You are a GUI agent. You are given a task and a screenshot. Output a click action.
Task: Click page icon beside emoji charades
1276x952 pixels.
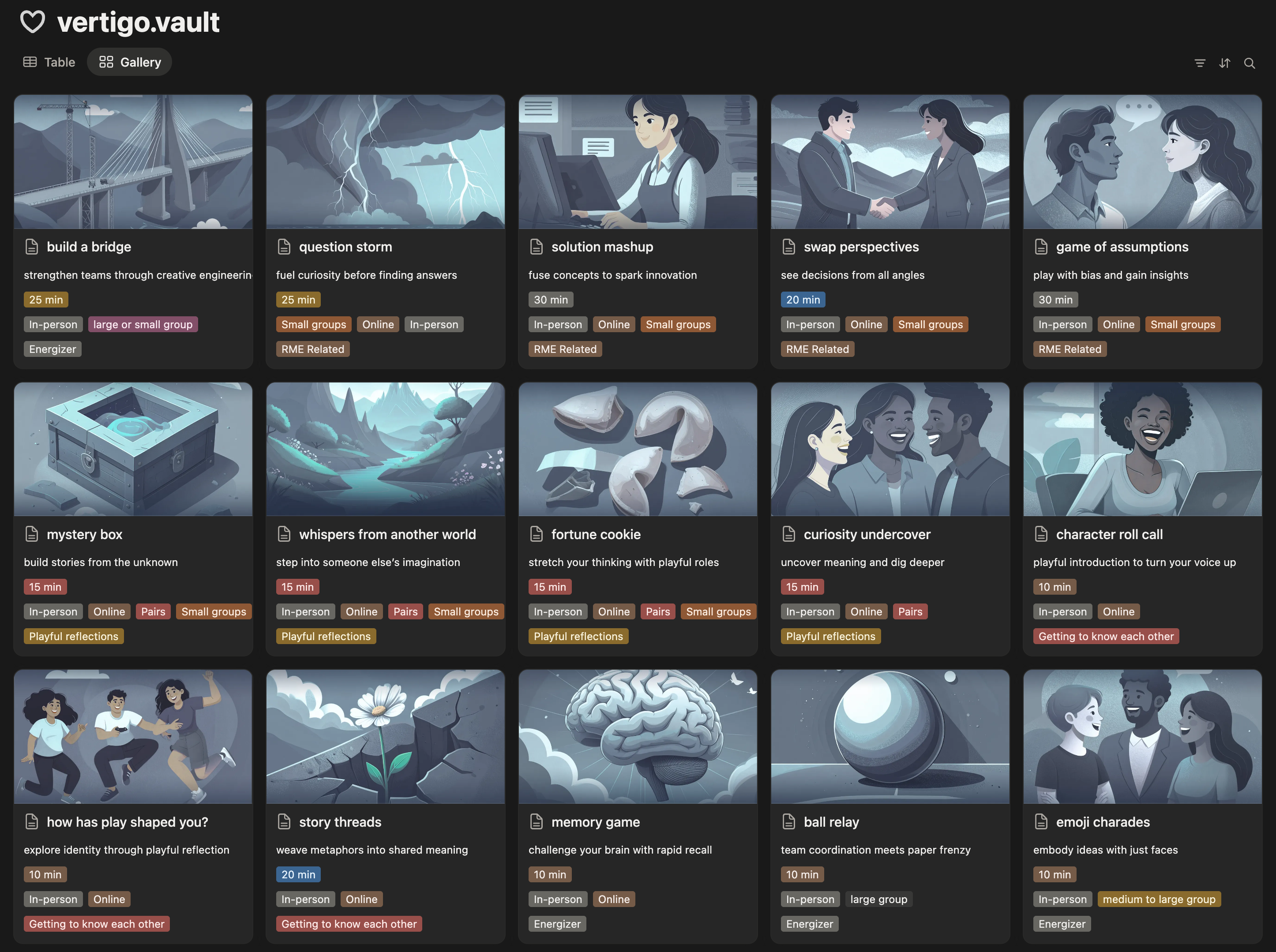[x=1041, y=822]
